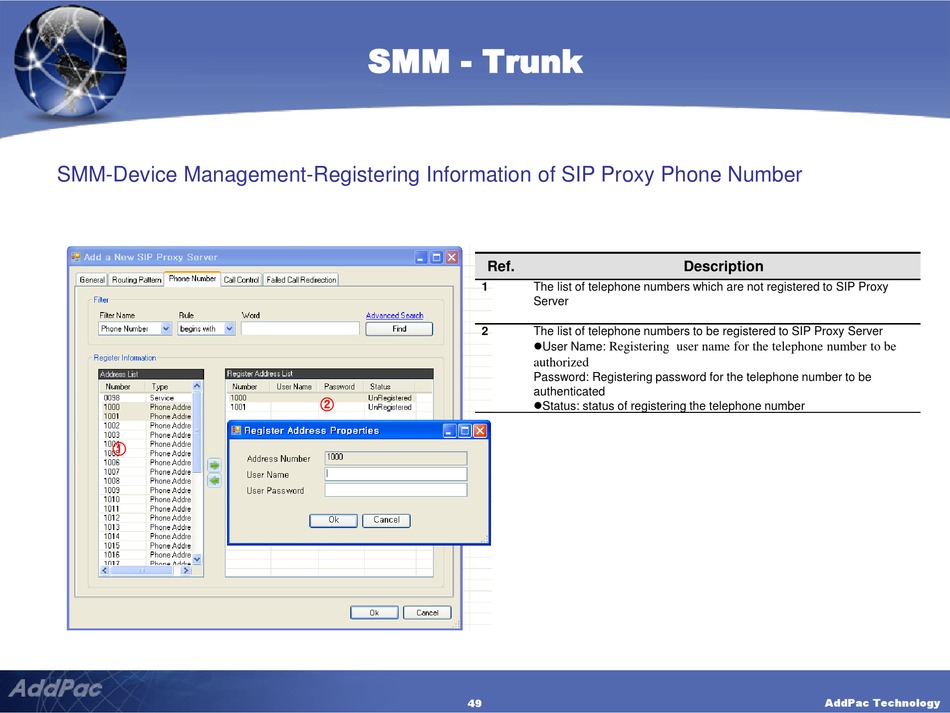The height and width of the screenshot is (713, 950).
Task: Focus the Word filter input field
Action: point(300,328)
